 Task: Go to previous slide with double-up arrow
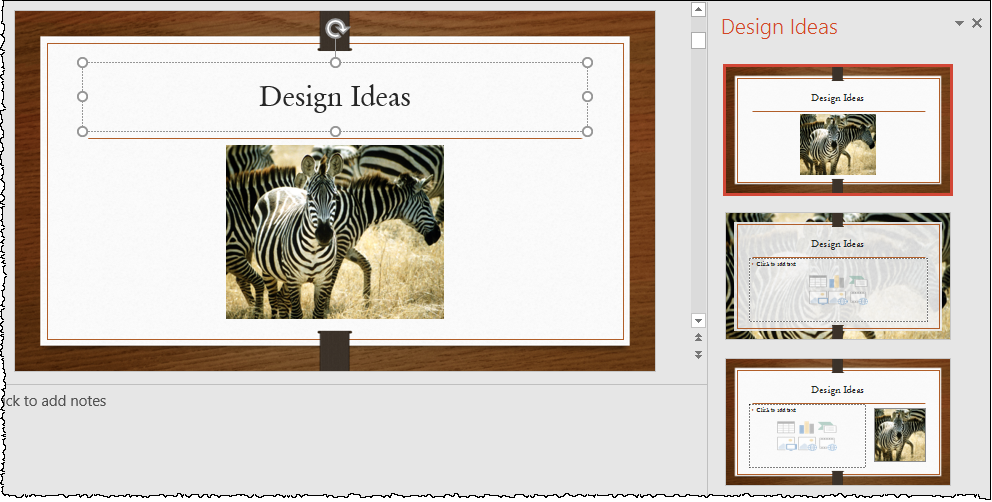698,337
